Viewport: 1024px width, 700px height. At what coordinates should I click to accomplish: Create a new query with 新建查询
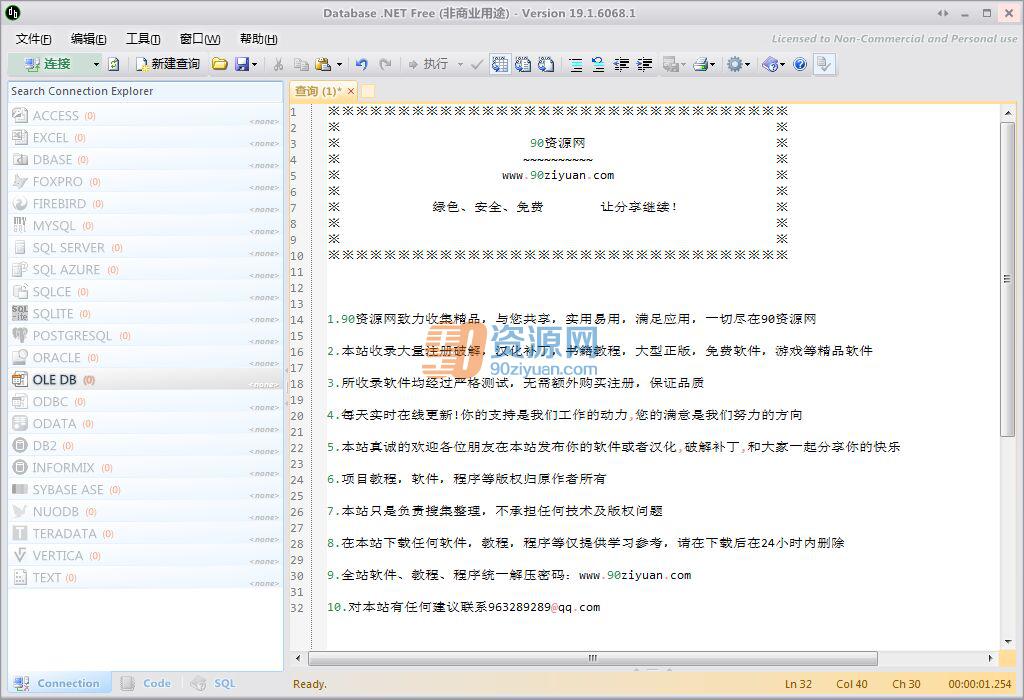(168, 64)
